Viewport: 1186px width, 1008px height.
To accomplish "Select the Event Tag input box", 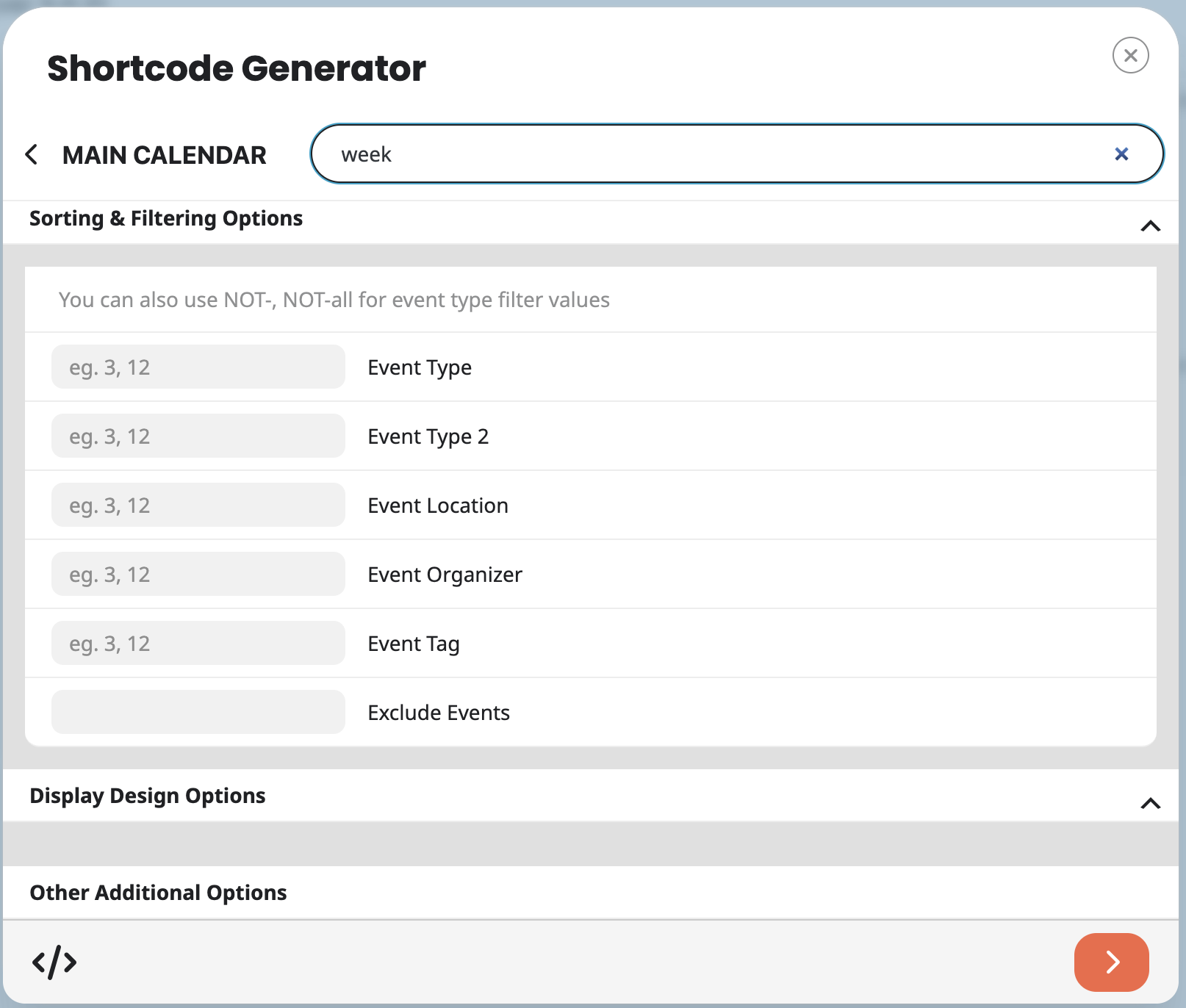I will [x=198, y=643].
